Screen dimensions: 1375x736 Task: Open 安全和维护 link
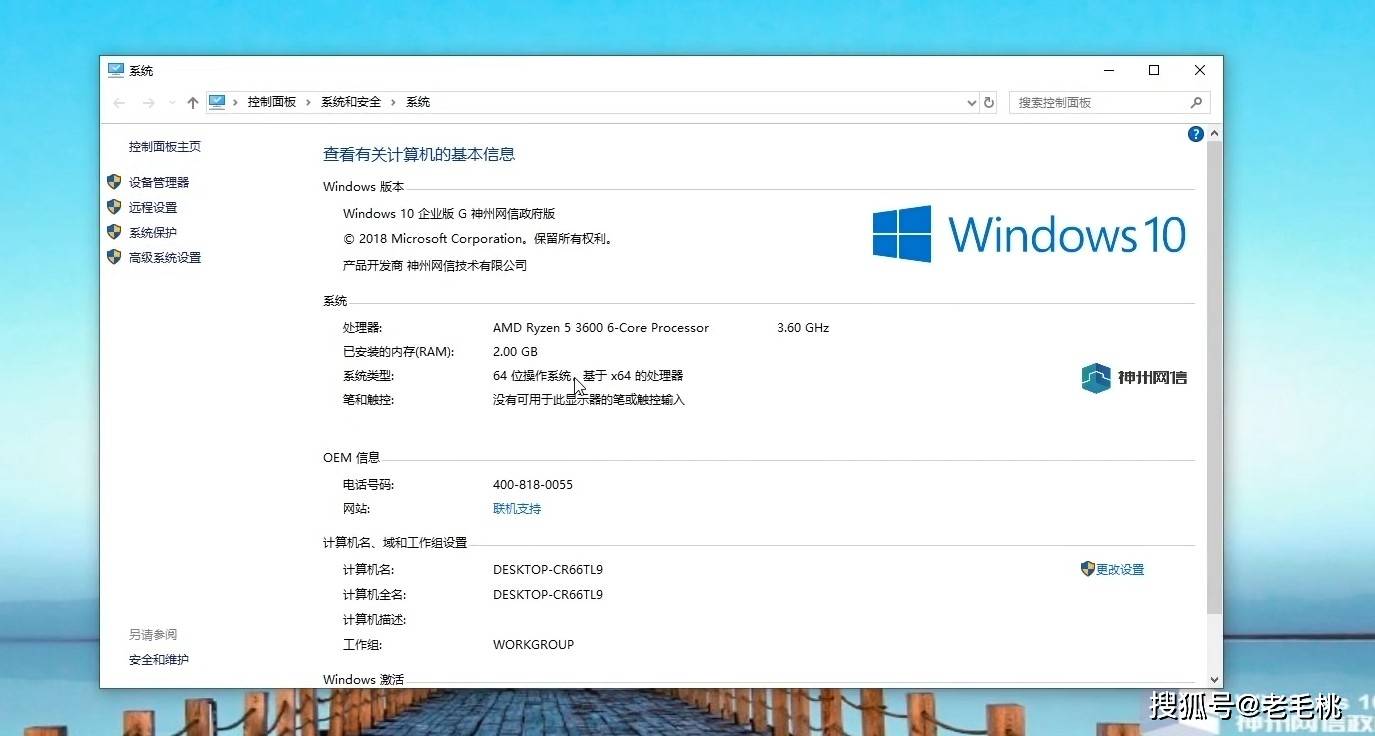click(x=159, y=660)
